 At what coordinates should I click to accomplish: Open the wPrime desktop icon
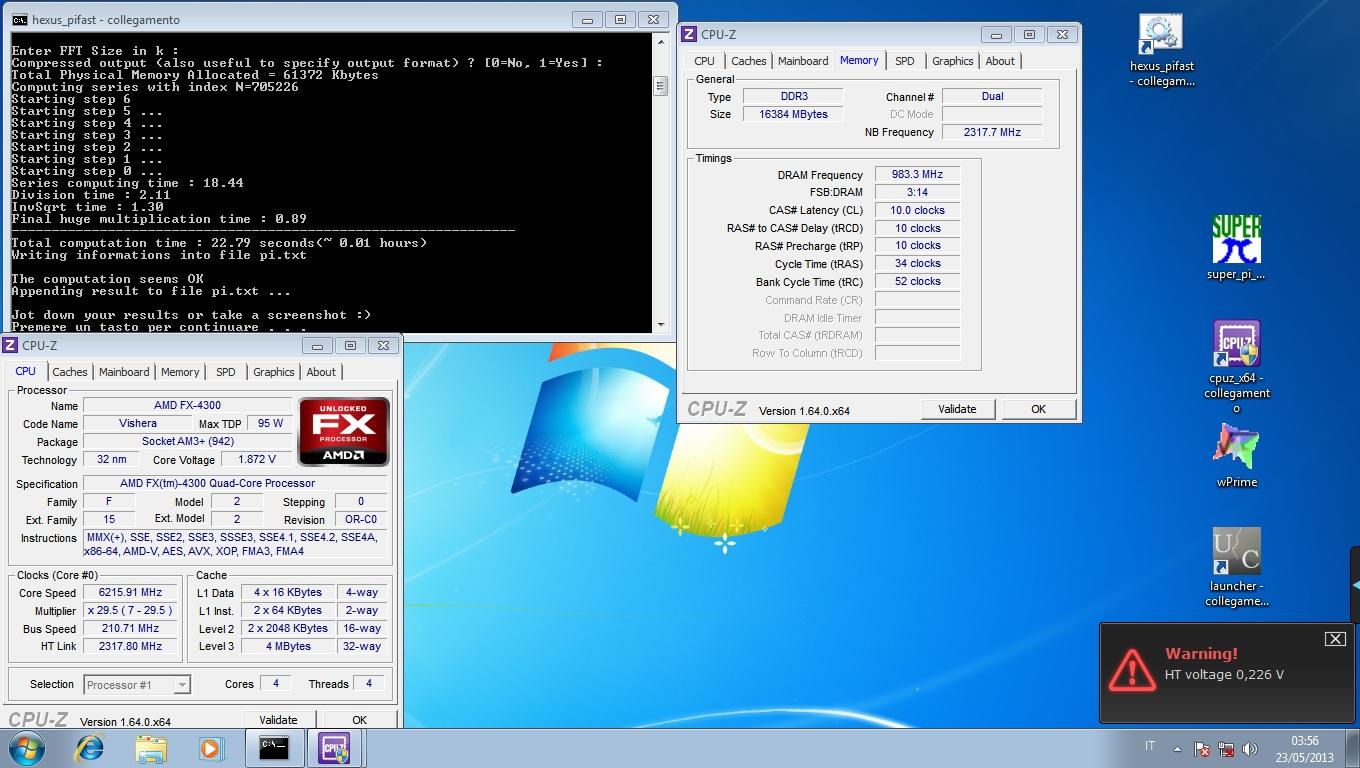tap(1236, 456)
